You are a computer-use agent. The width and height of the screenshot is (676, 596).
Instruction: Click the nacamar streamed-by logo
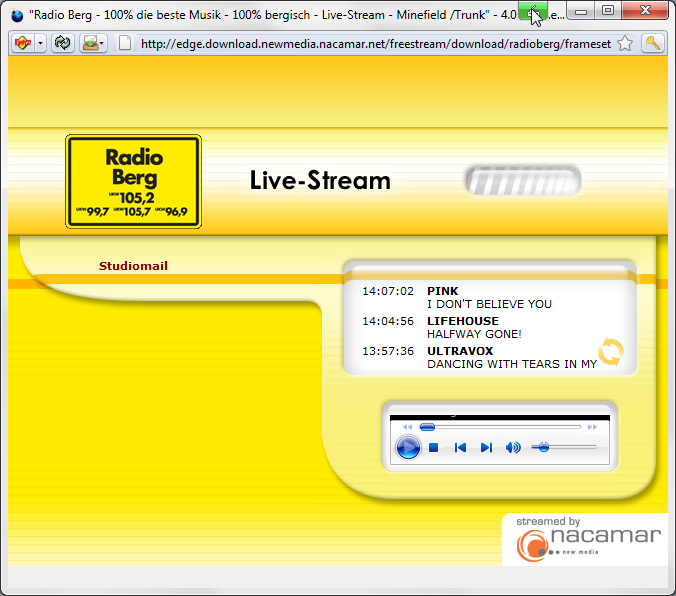(x=588, y=540)
